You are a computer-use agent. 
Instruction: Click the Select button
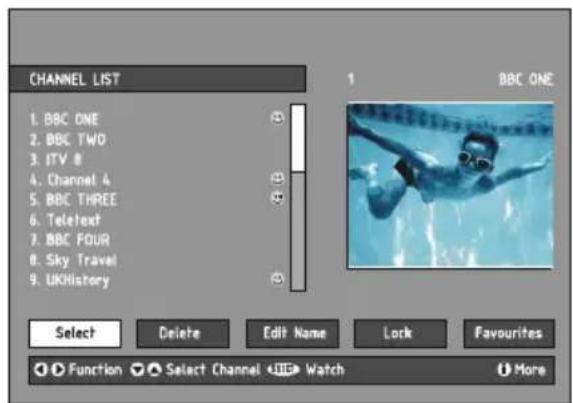[x=75, y=333]
